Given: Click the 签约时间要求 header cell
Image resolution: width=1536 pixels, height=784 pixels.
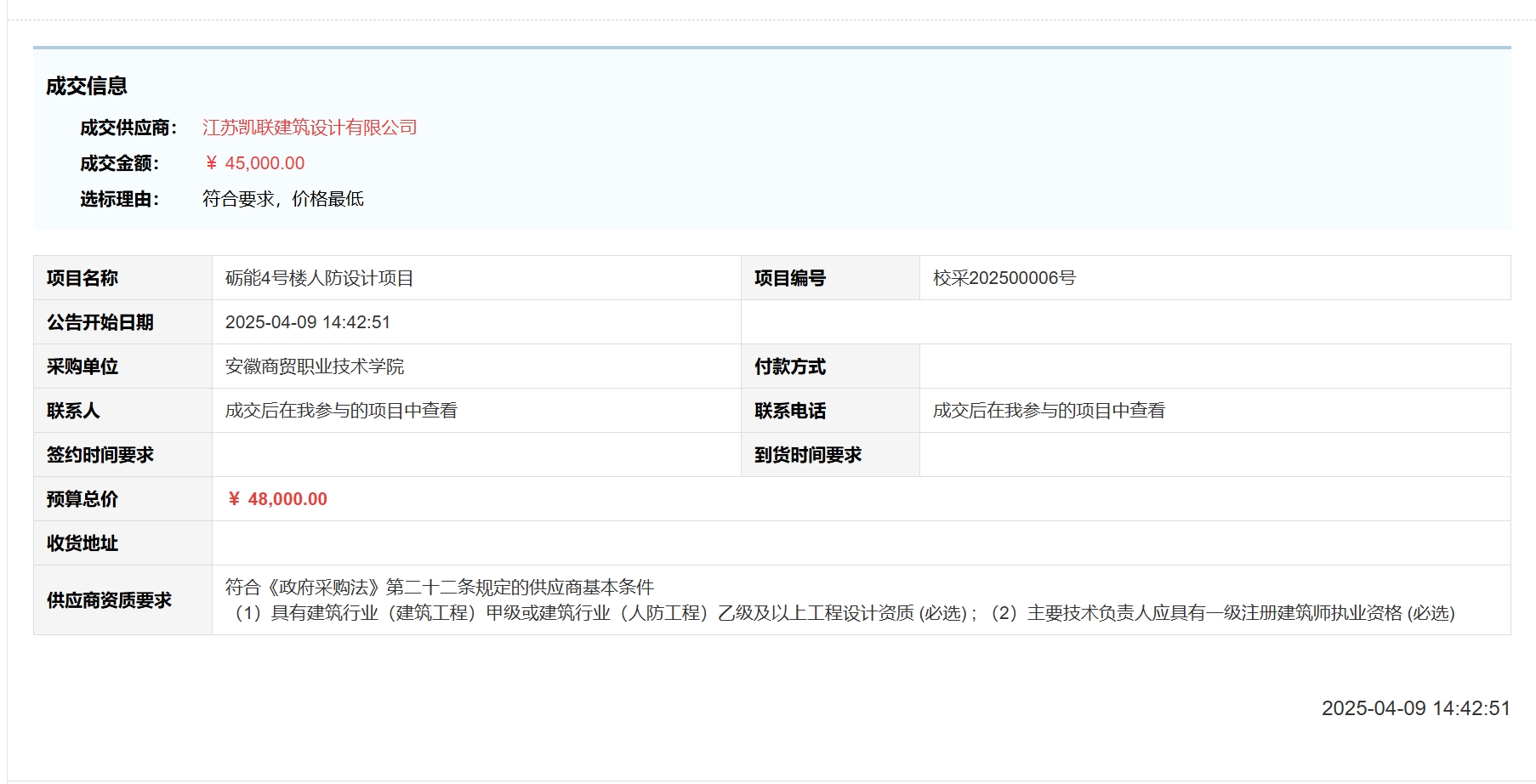Looking at the screenshot, I should [100, 455].
